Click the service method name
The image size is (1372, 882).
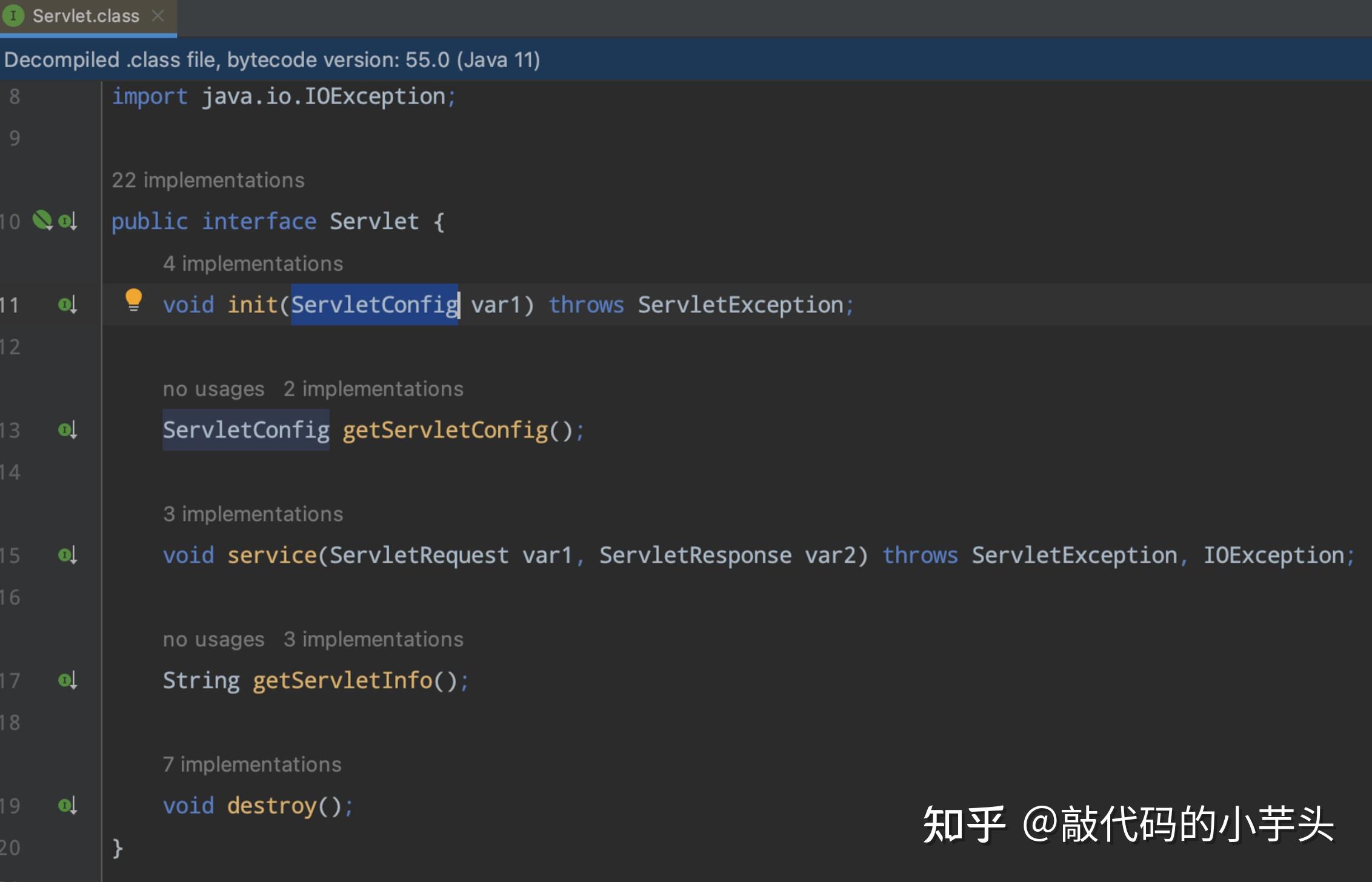pyautogui.click(x=272, y=555)
